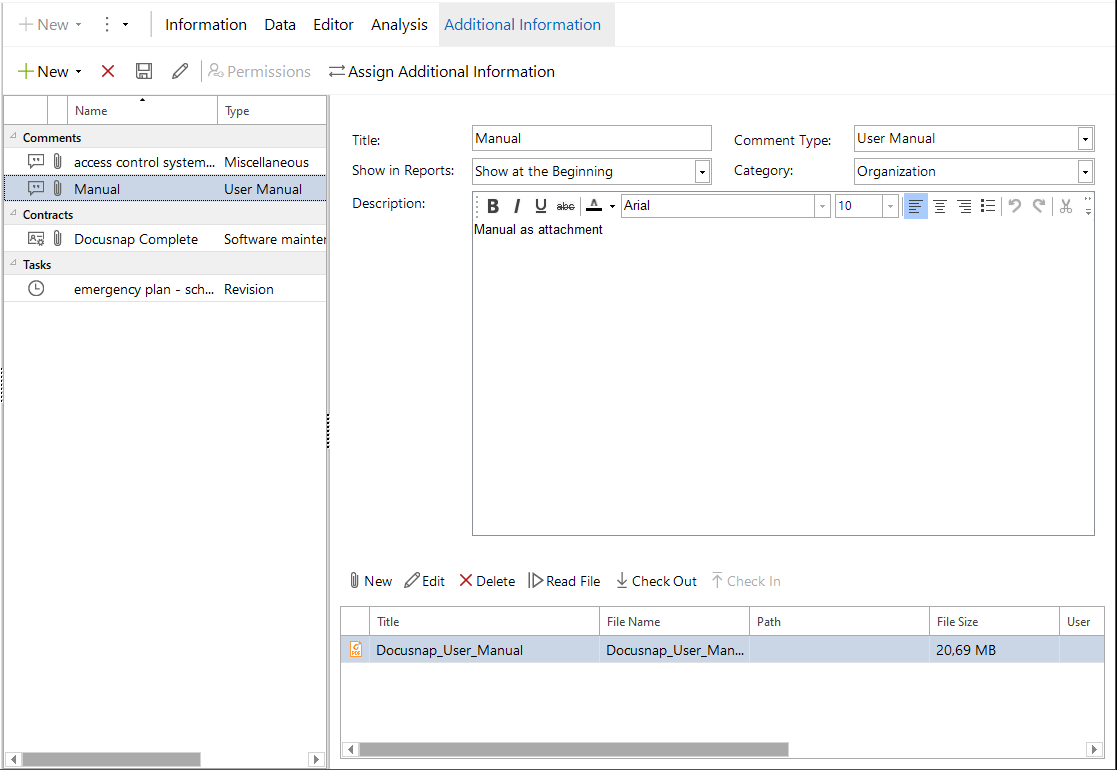This screenshot has width=1117, height=770.
Task: Open the green New dropdown in toolbar
Action: coord(78,72)
